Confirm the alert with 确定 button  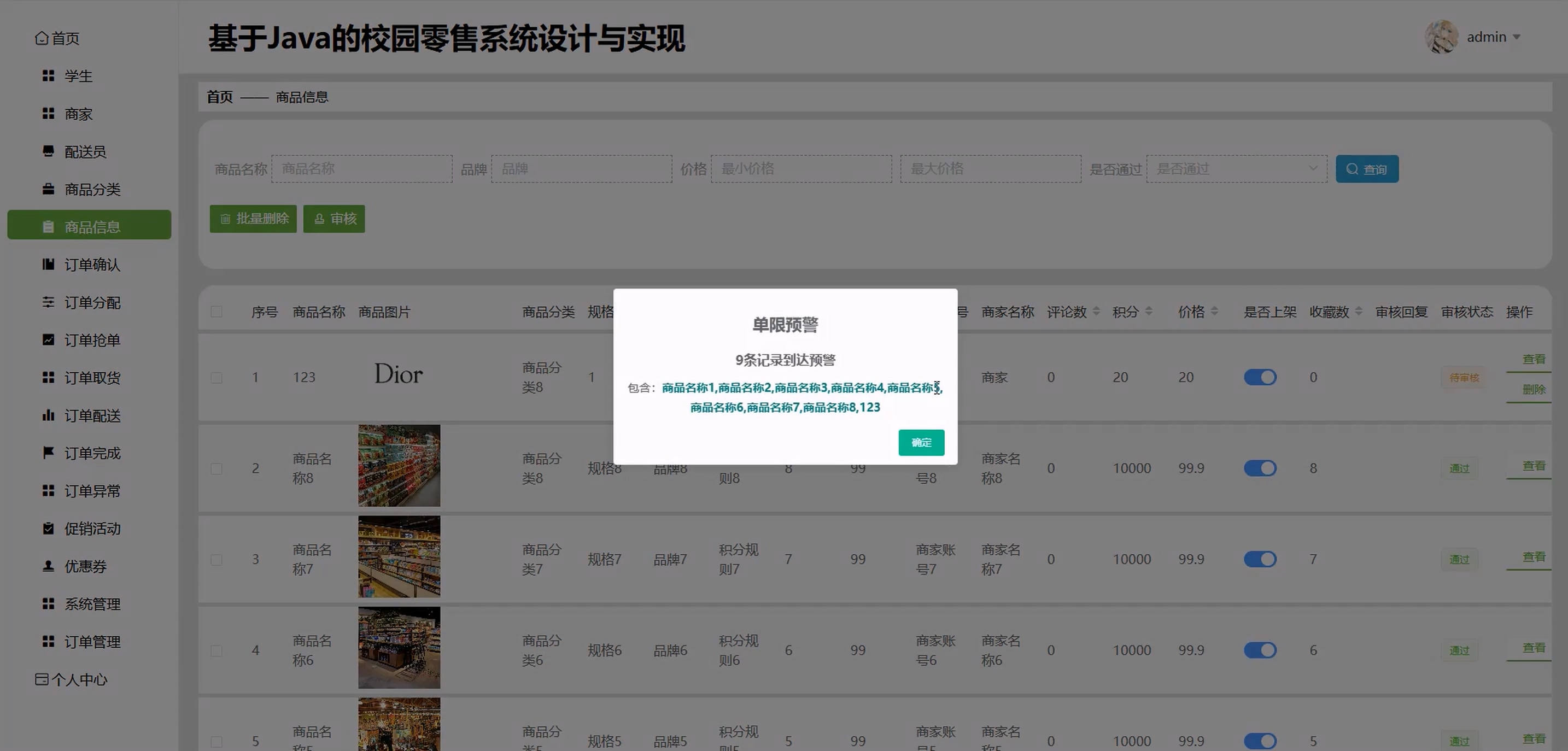[921, 442]
